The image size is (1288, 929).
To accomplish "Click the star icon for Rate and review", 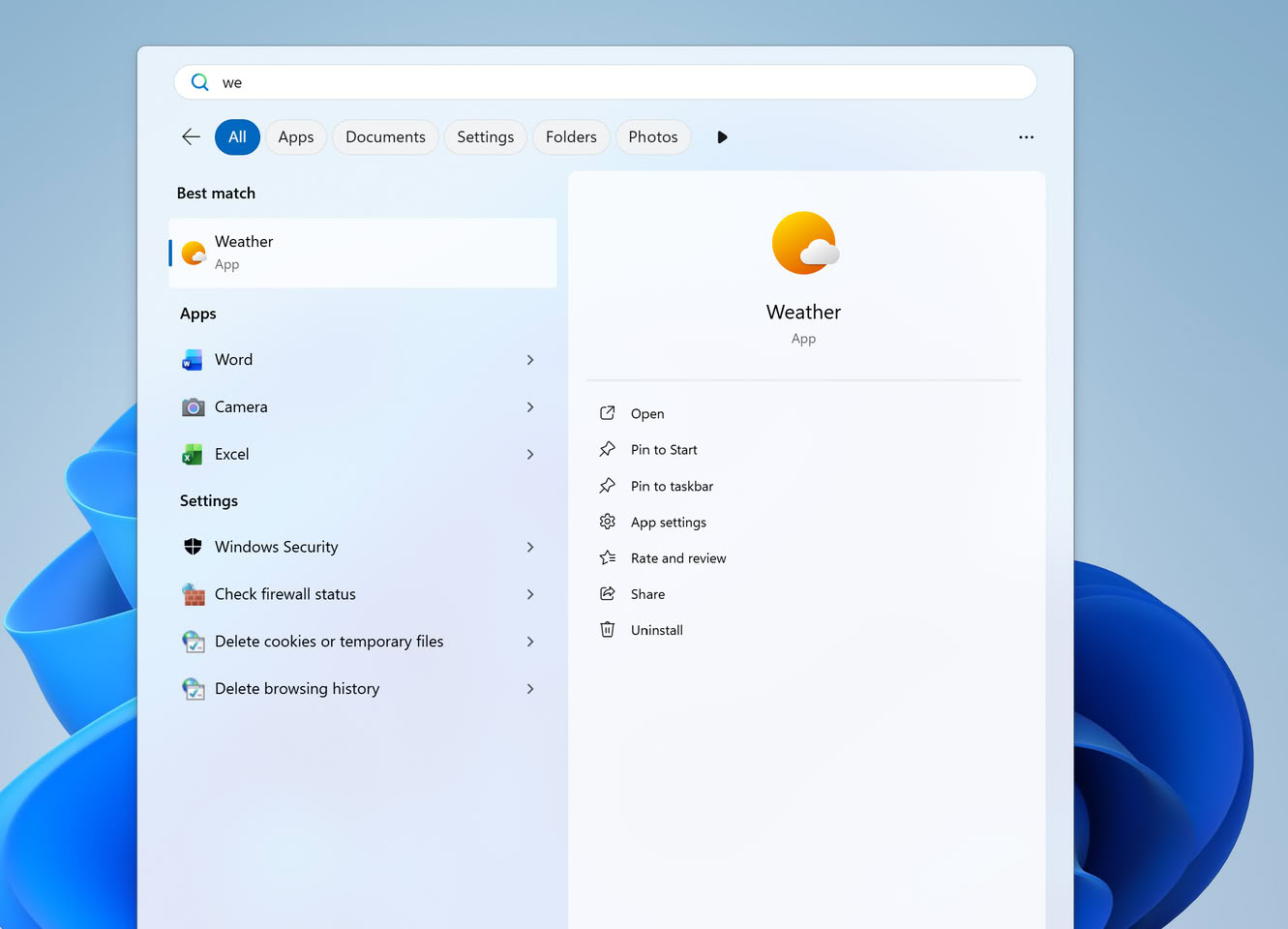I will coord(608,557).
